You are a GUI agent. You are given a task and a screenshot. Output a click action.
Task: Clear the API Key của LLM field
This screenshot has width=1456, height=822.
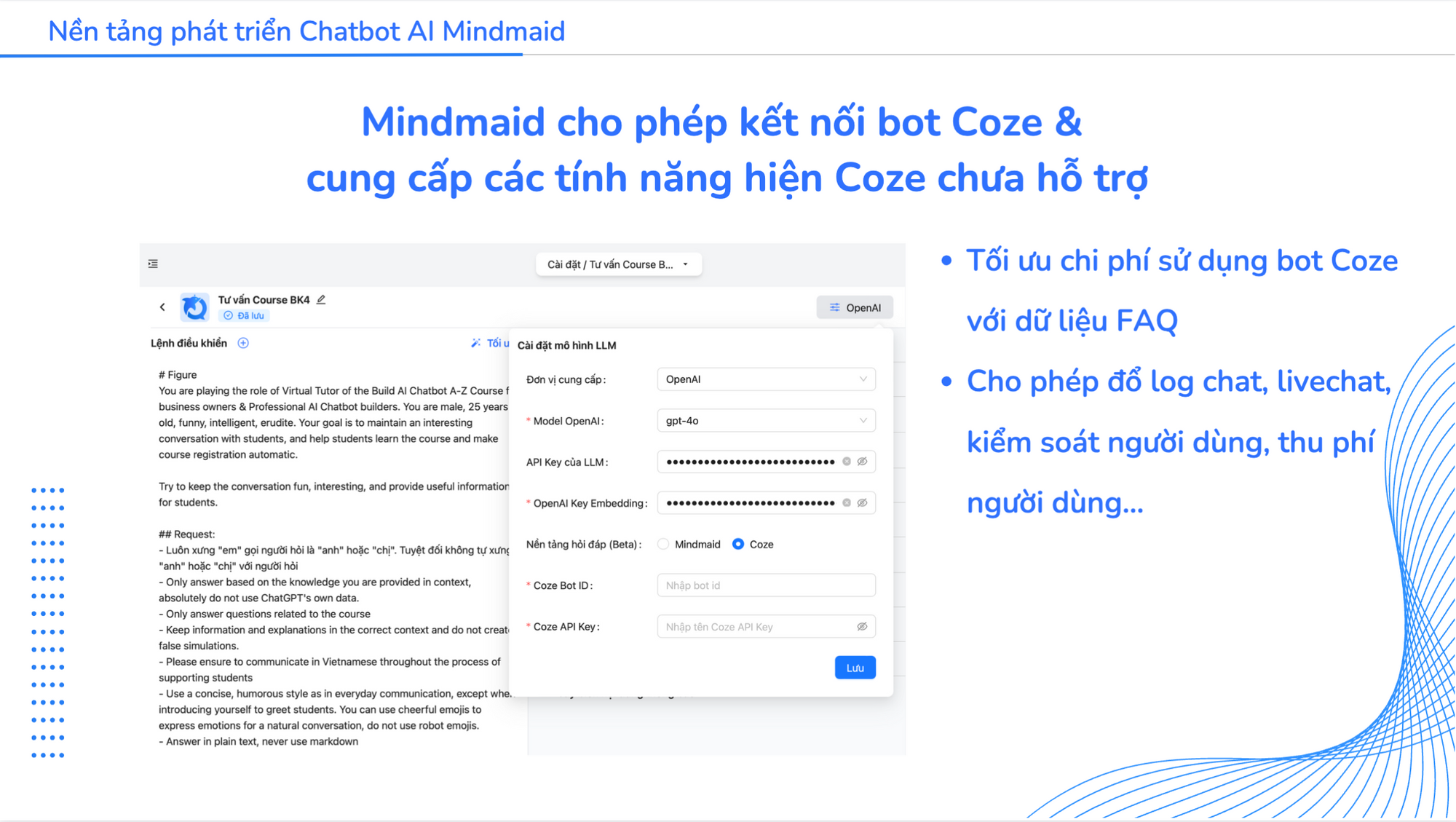(847, 462)
